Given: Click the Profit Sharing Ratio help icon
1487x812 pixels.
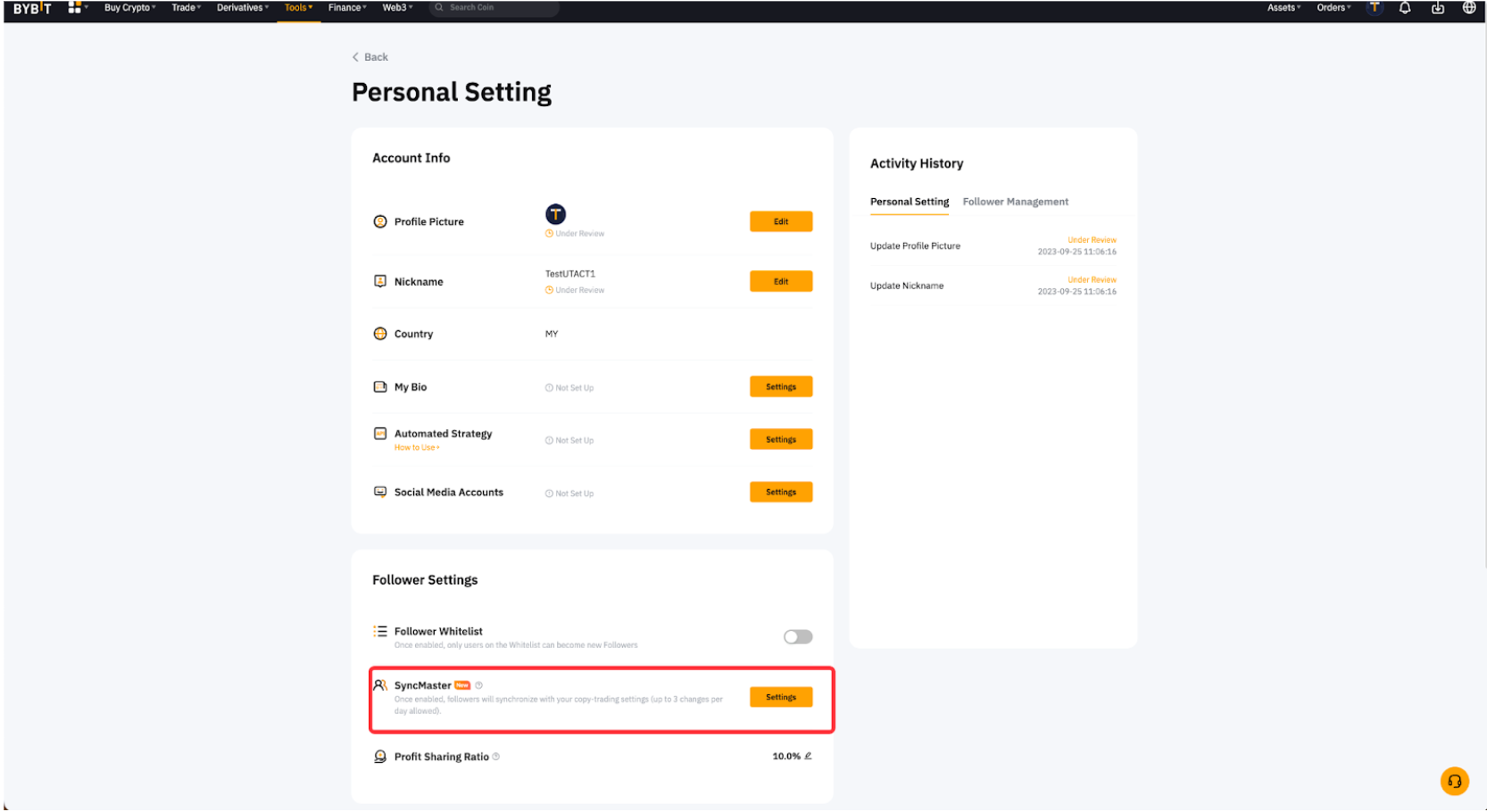Looking at the screenshot, I should (496, 757).
